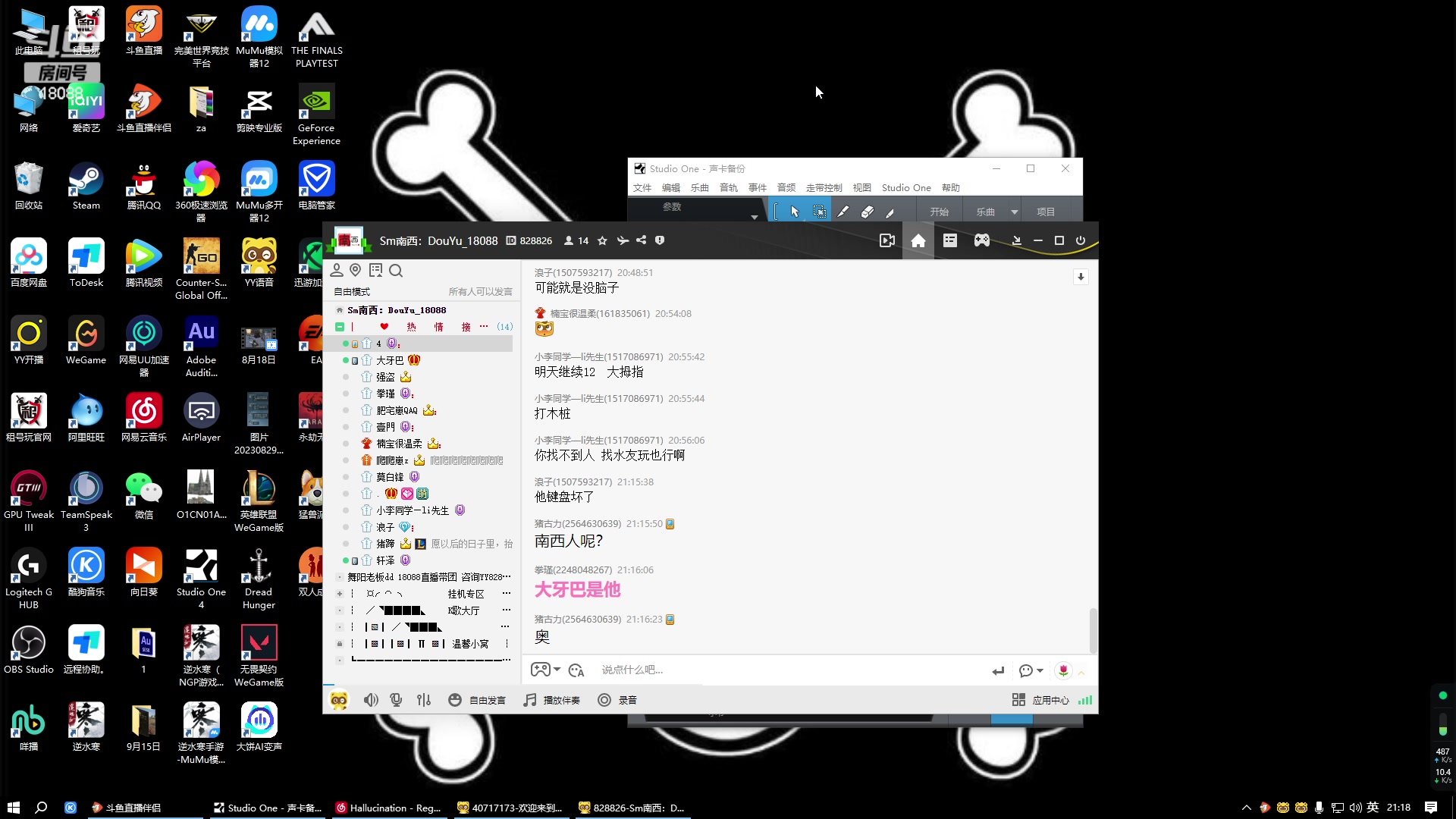The height and width of the screenshot is (819, 1456).
Task: Click the send enter arrow icon
Action: tap(998, 670)
